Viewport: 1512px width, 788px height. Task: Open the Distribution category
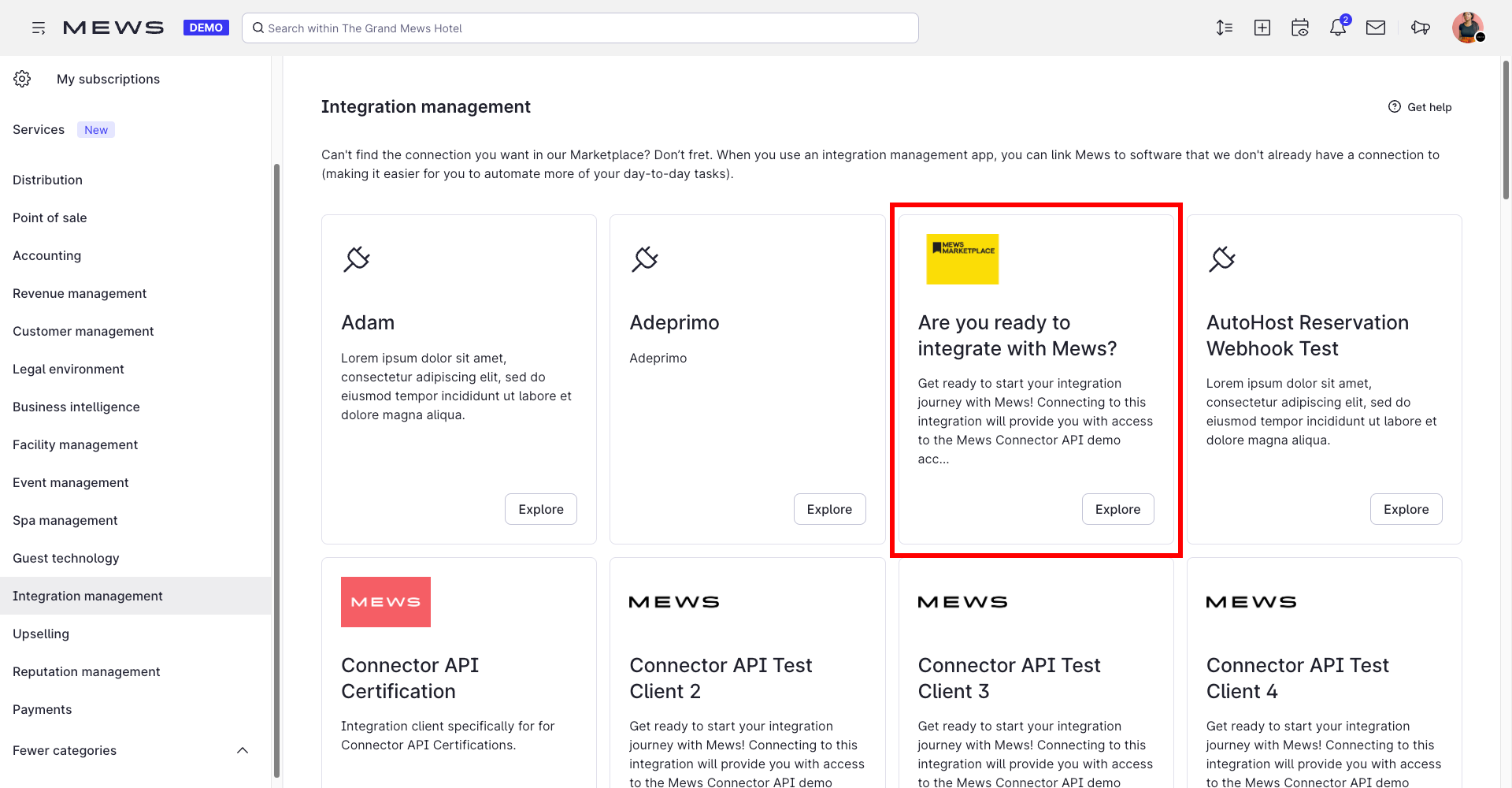click(47, 180)
